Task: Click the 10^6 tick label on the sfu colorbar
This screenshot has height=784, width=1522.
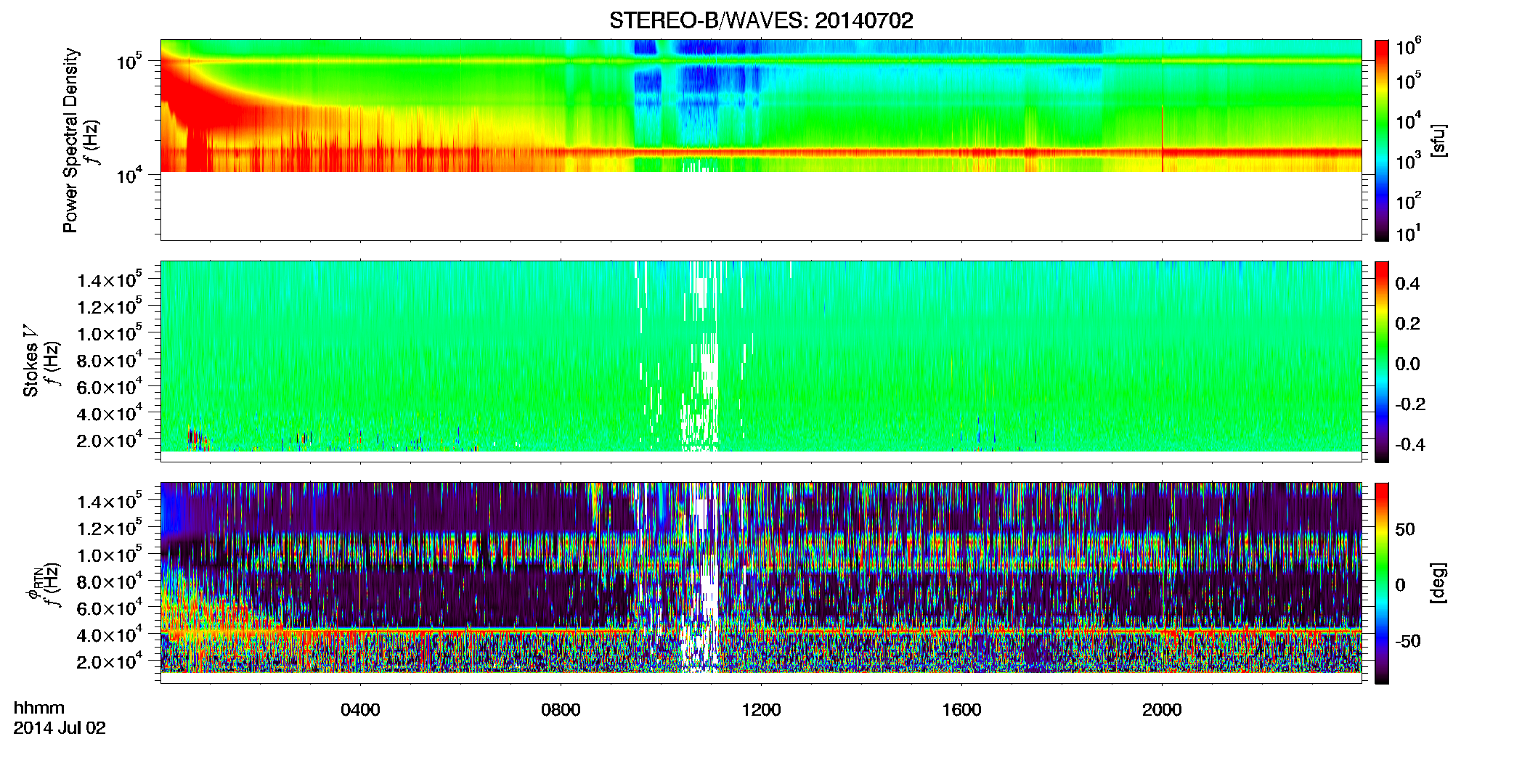Action: click(1409, 46)
